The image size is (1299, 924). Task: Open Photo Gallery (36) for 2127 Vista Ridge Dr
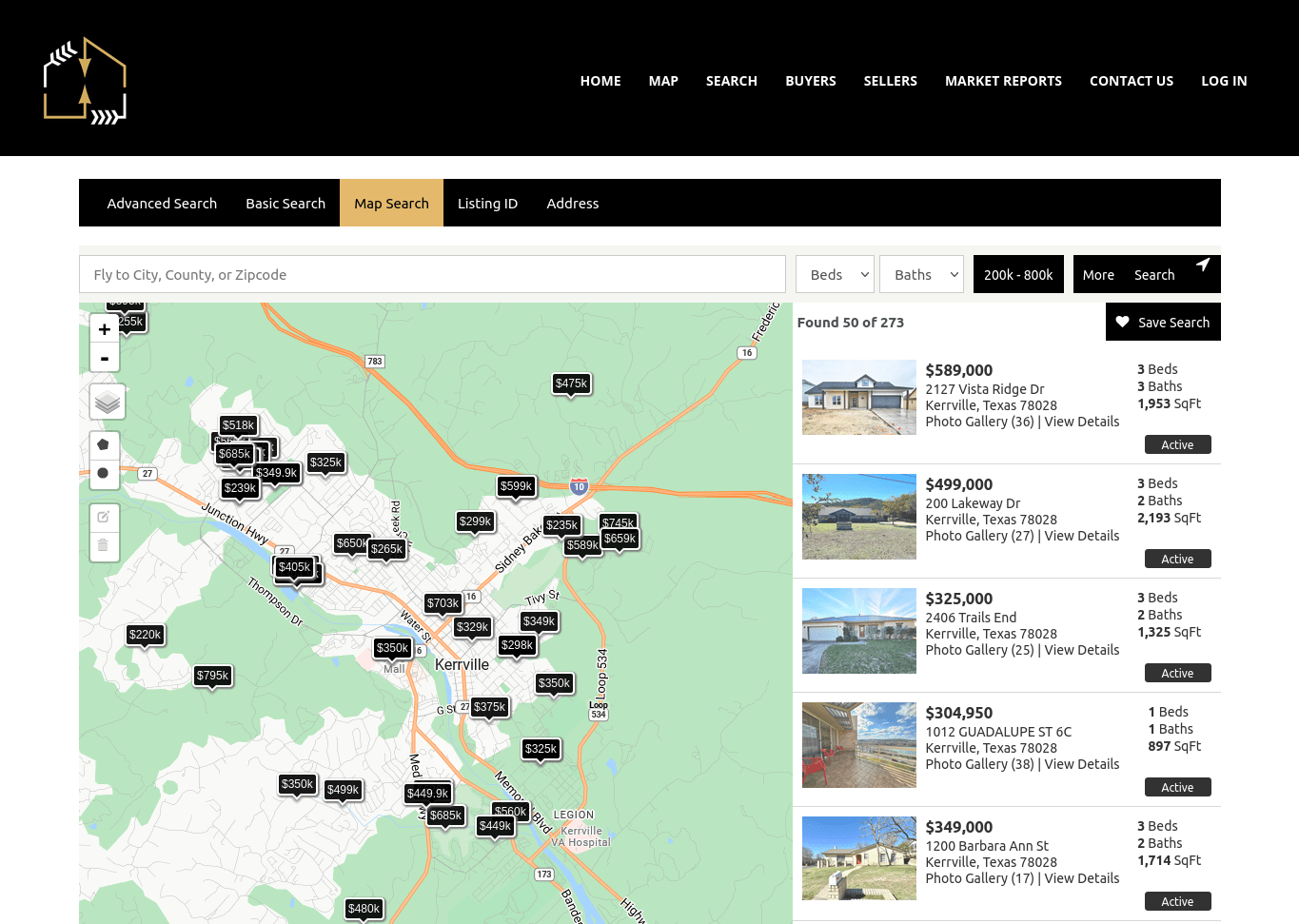(979, 422)
